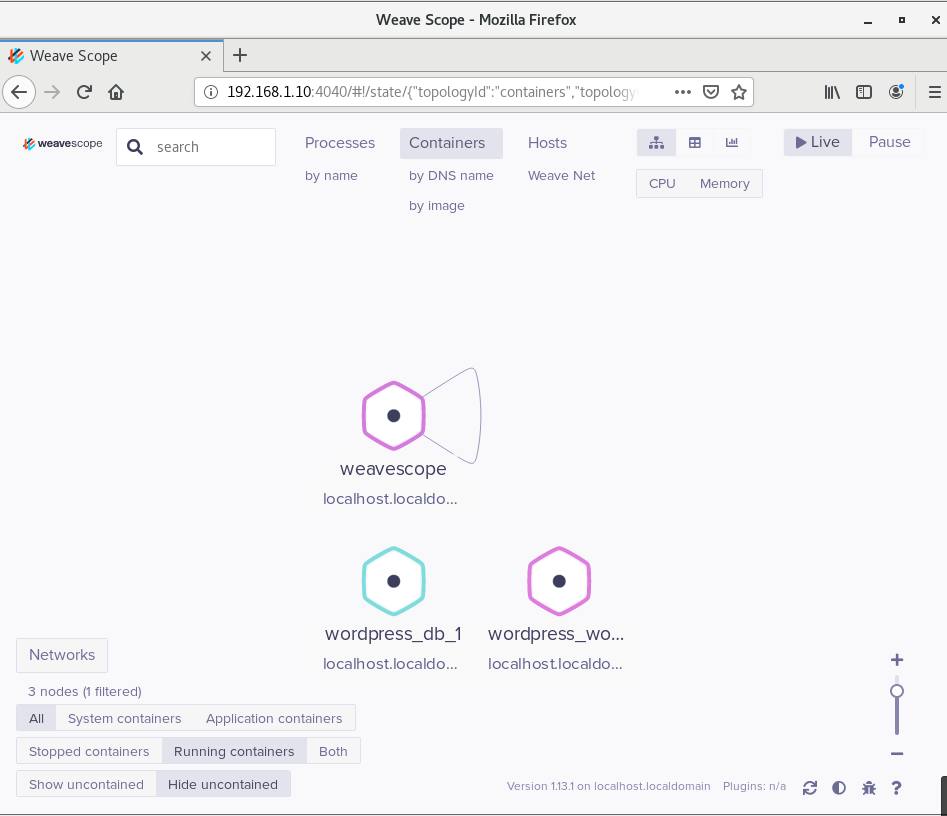Click the '3 nodes (1 filtered)' text
Viewport: 947px width, 816px height.
click(x=85, y=692)
